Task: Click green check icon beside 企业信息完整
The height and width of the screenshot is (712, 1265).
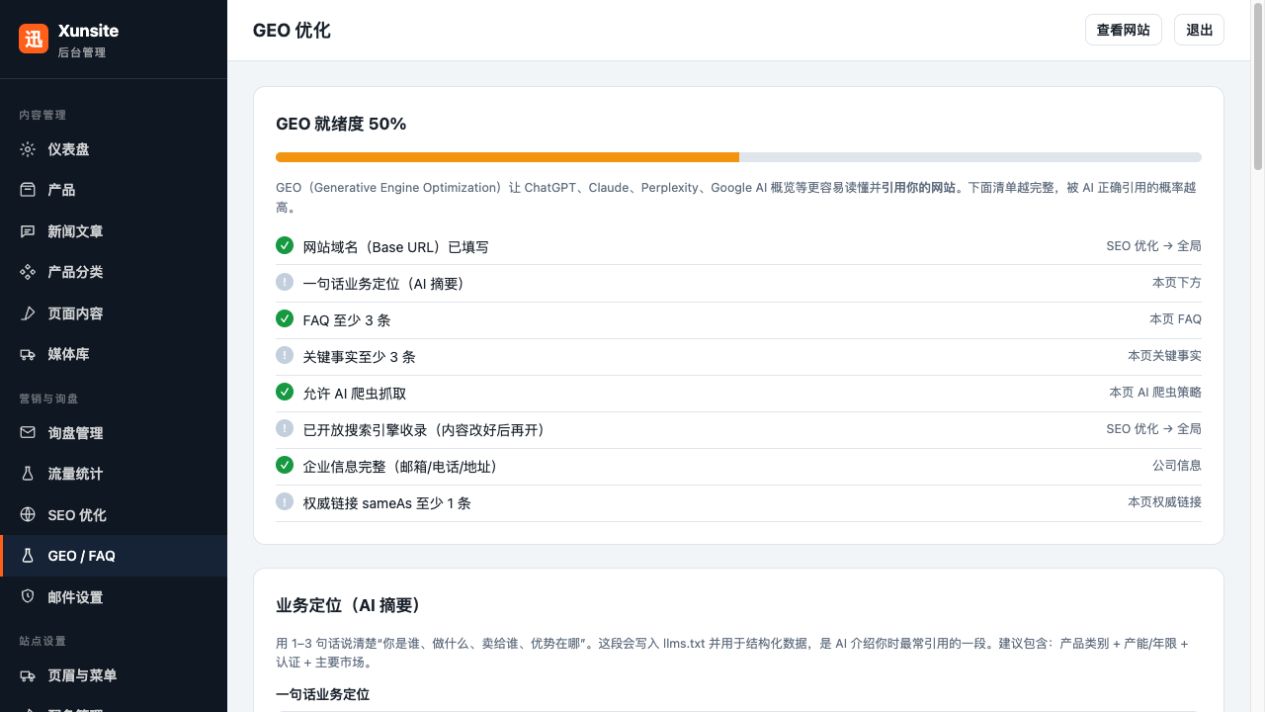Action: pos(285,465)
